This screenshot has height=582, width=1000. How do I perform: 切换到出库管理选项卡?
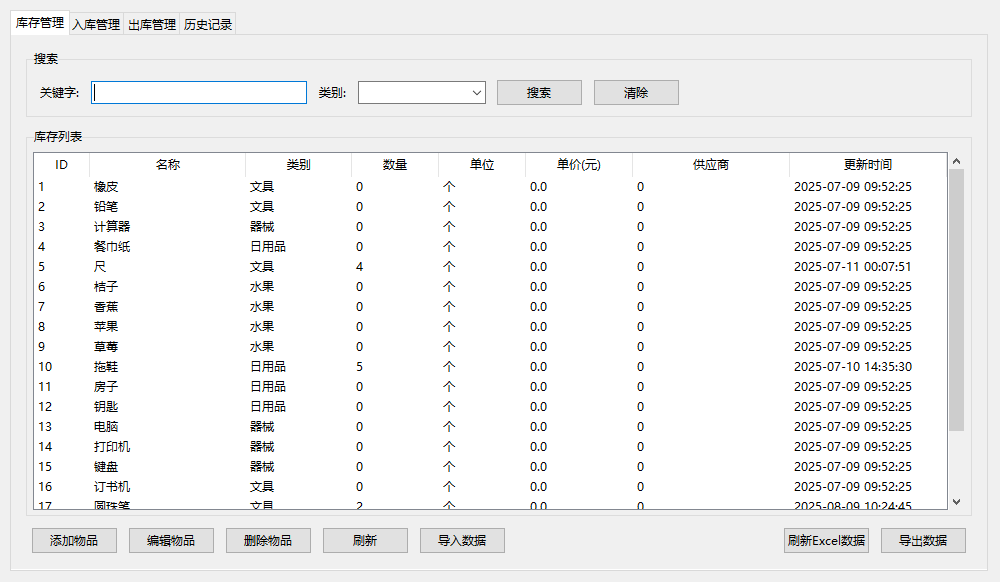pyautogui.click(x=152, y=23)
